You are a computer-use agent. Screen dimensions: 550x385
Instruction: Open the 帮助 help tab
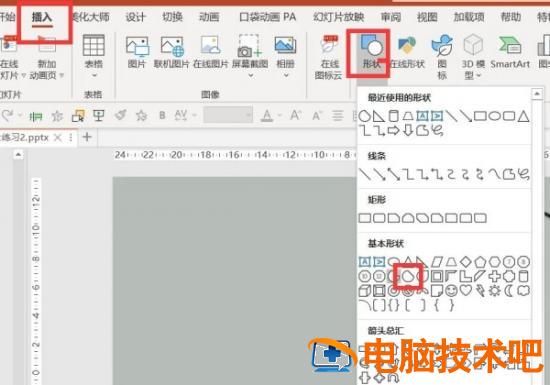[x=511, y=17]
